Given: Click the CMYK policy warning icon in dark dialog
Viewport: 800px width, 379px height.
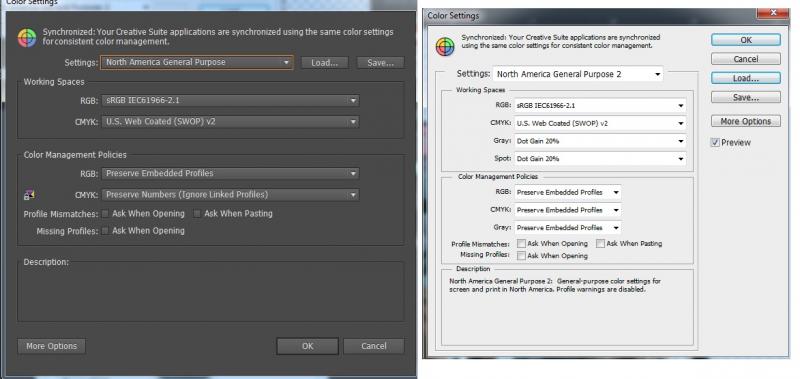Looking at the screenshot, I should click(29, 195).
